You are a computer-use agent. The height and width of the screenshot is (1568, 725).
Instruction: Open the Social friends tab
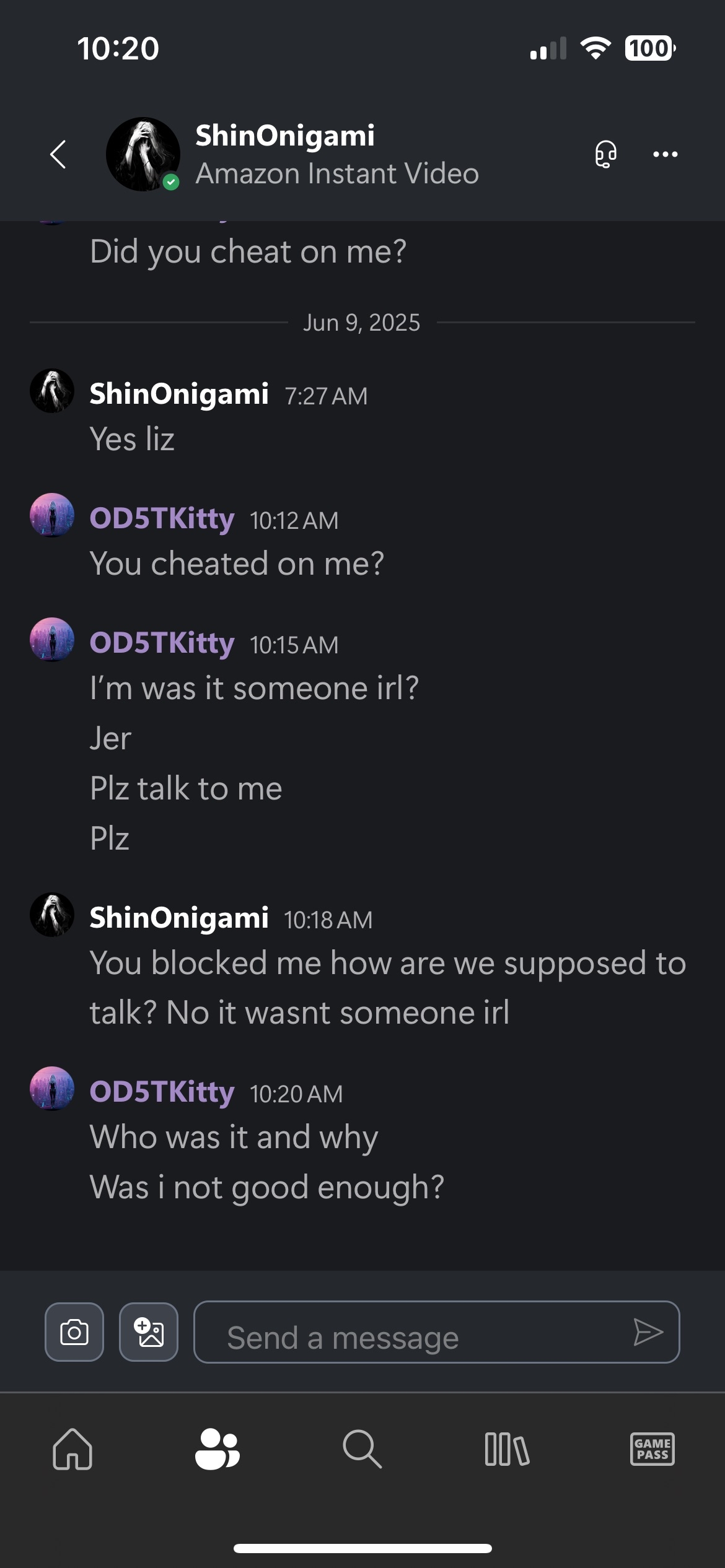[x=217, y=1449]
